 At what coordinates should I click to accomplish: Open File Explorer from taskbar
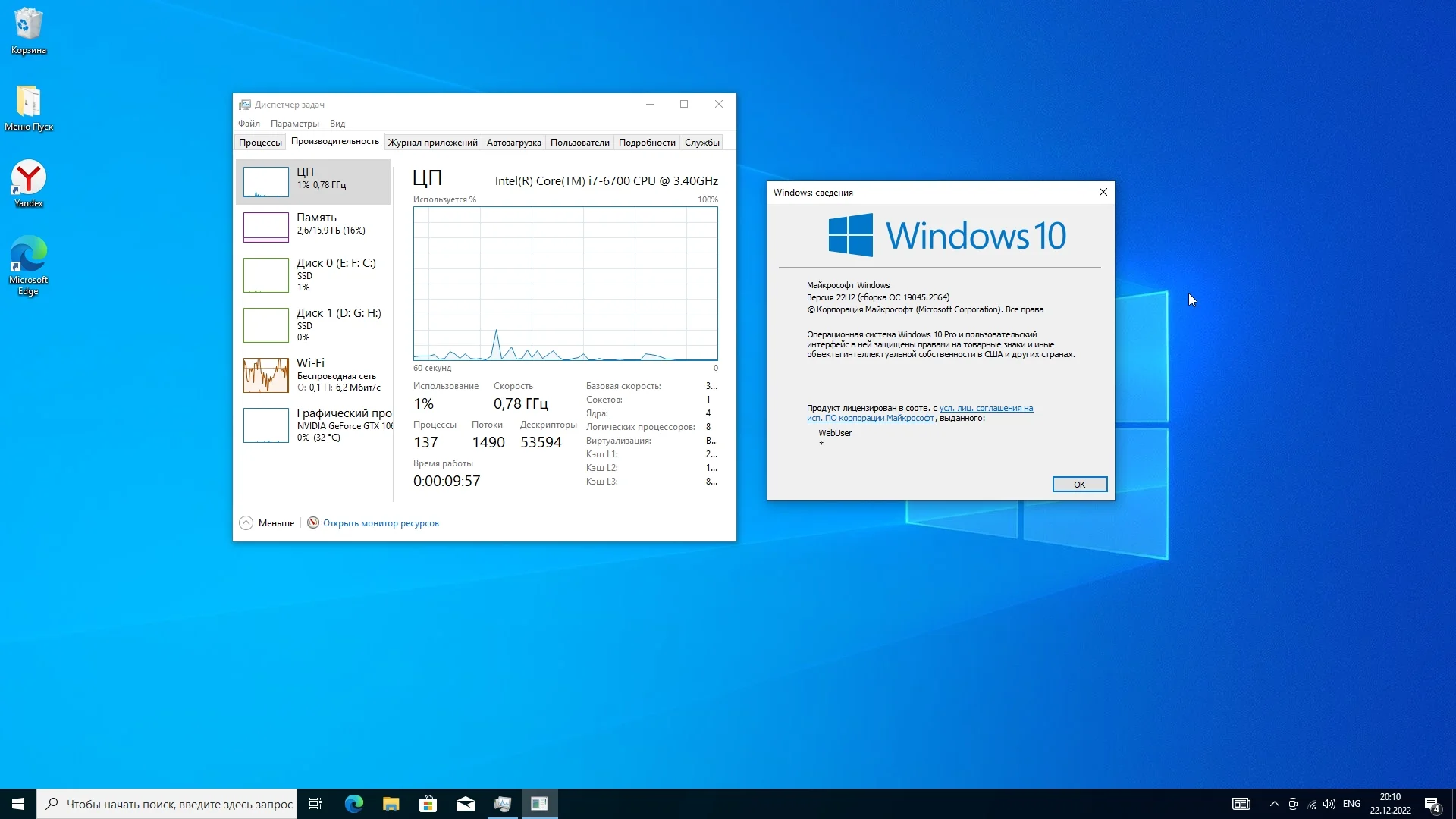pyautogui.click(x=391, y=804)
